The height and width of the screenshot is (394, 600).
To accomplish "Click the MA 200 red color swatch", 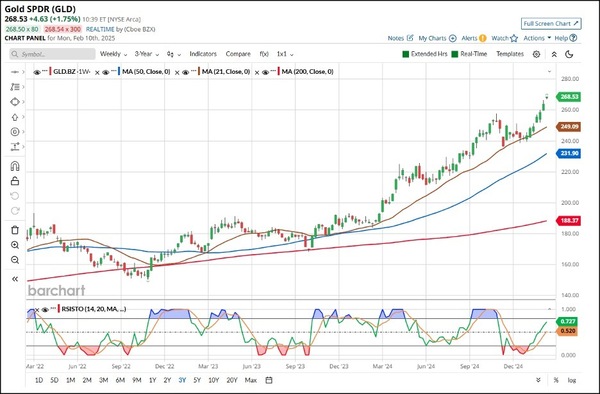I will (279, 72).
